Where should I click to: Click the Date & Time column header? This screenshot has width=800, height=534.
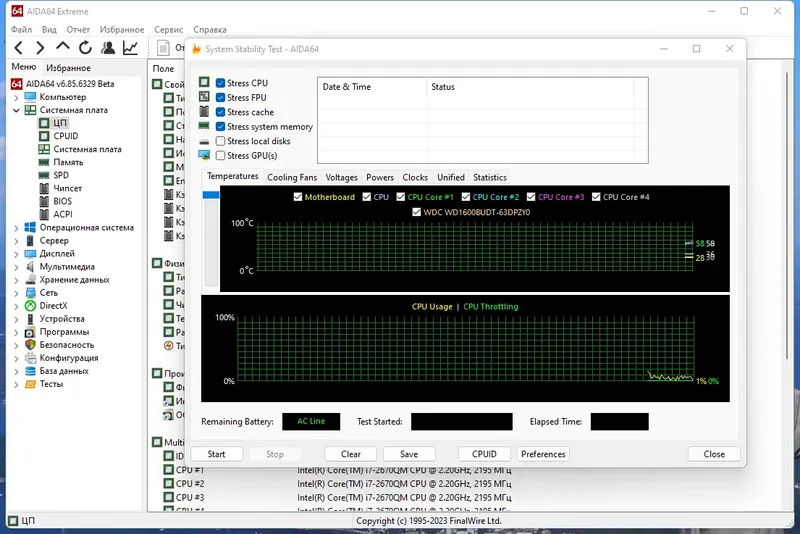pos(371,87)
